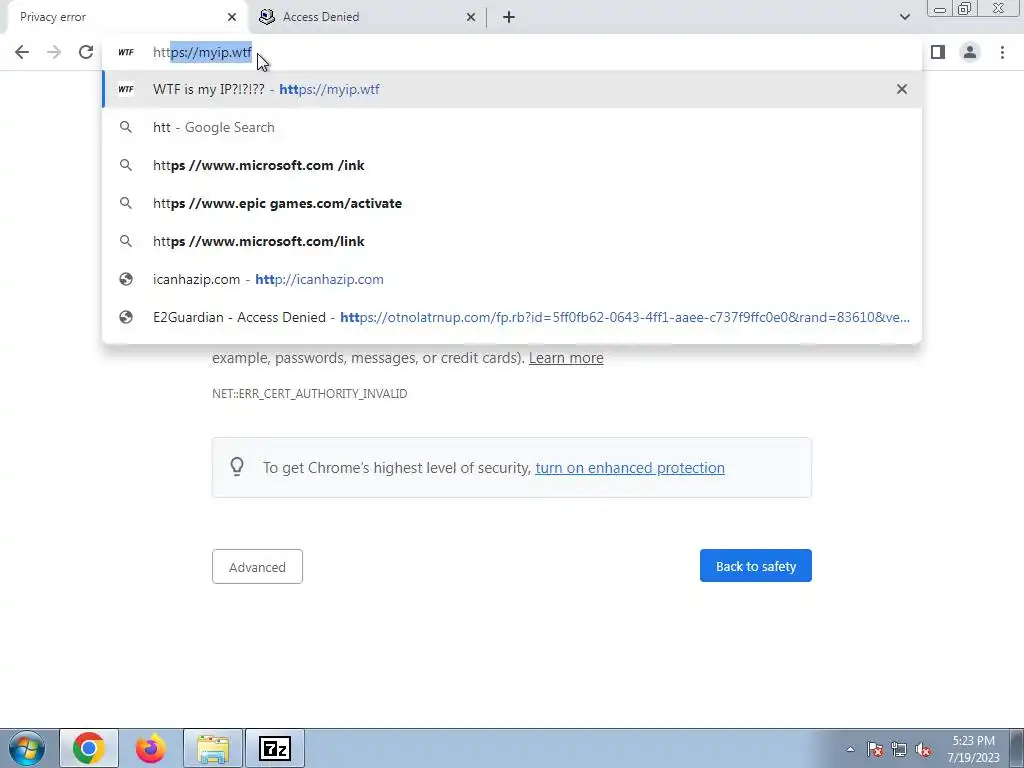Click the Chrome taskbar icon
The image size is (1024, 768).
click(x=89, y=748)
